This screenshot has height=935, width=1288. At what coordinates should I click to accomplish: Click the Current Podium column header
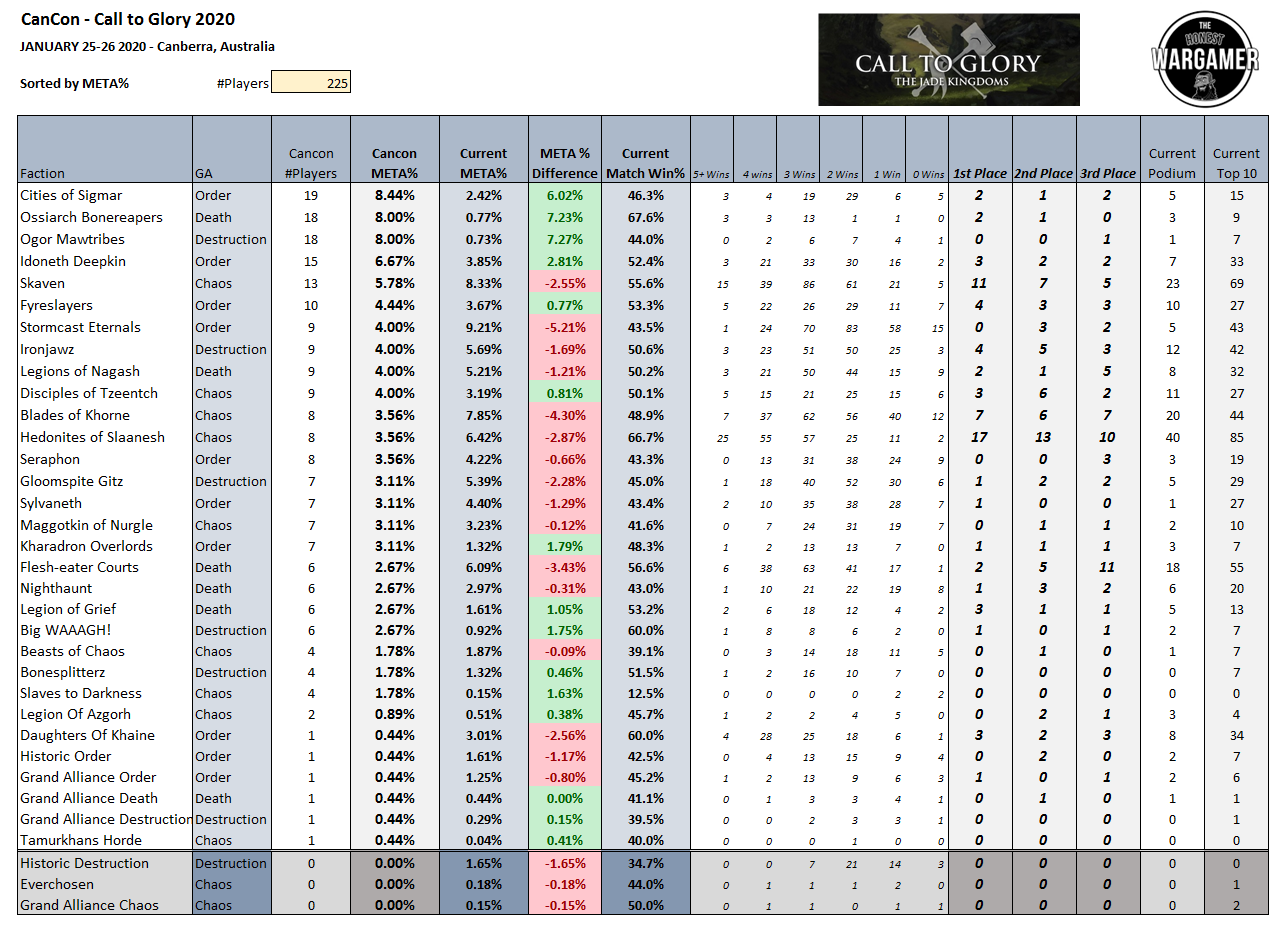(1172, 163)
